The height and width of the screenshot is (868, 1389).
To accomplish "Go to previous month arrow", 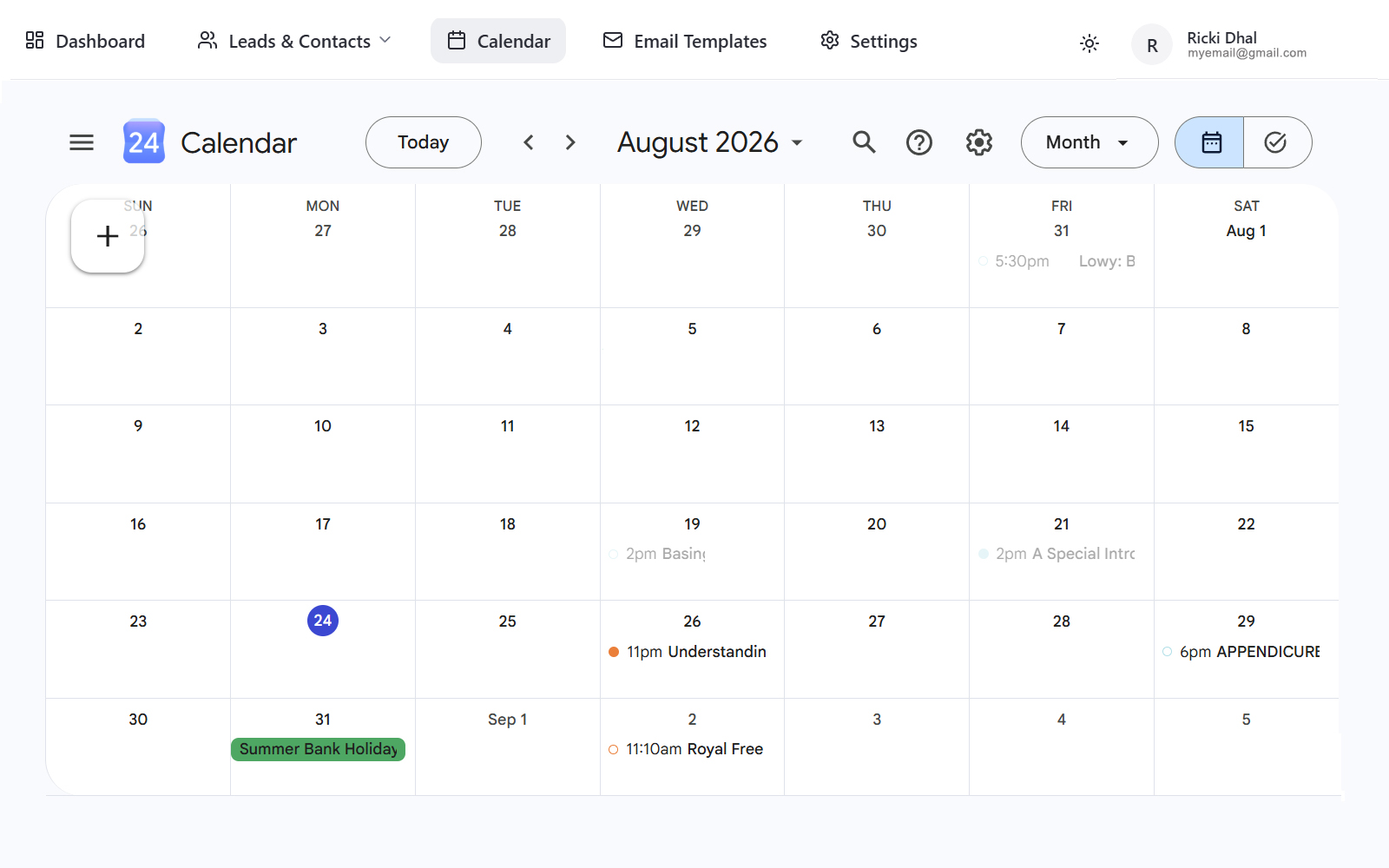I will (x=529, y=142).
